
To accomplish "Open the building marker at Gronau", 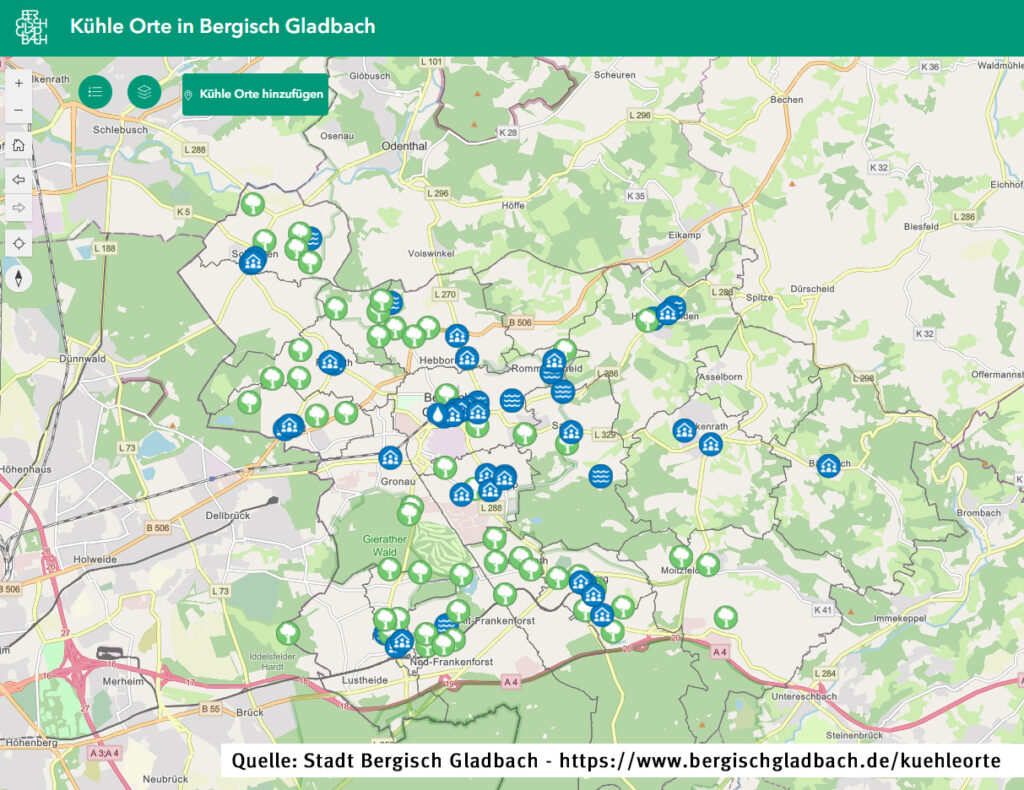I will coord(391,458).
